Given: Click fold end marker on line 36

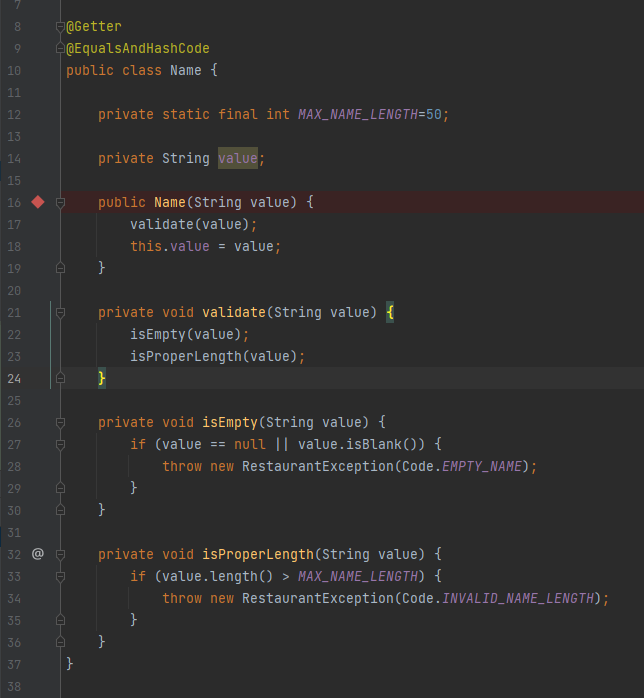Looking at the screenshot, I should (x=61, y=641).
